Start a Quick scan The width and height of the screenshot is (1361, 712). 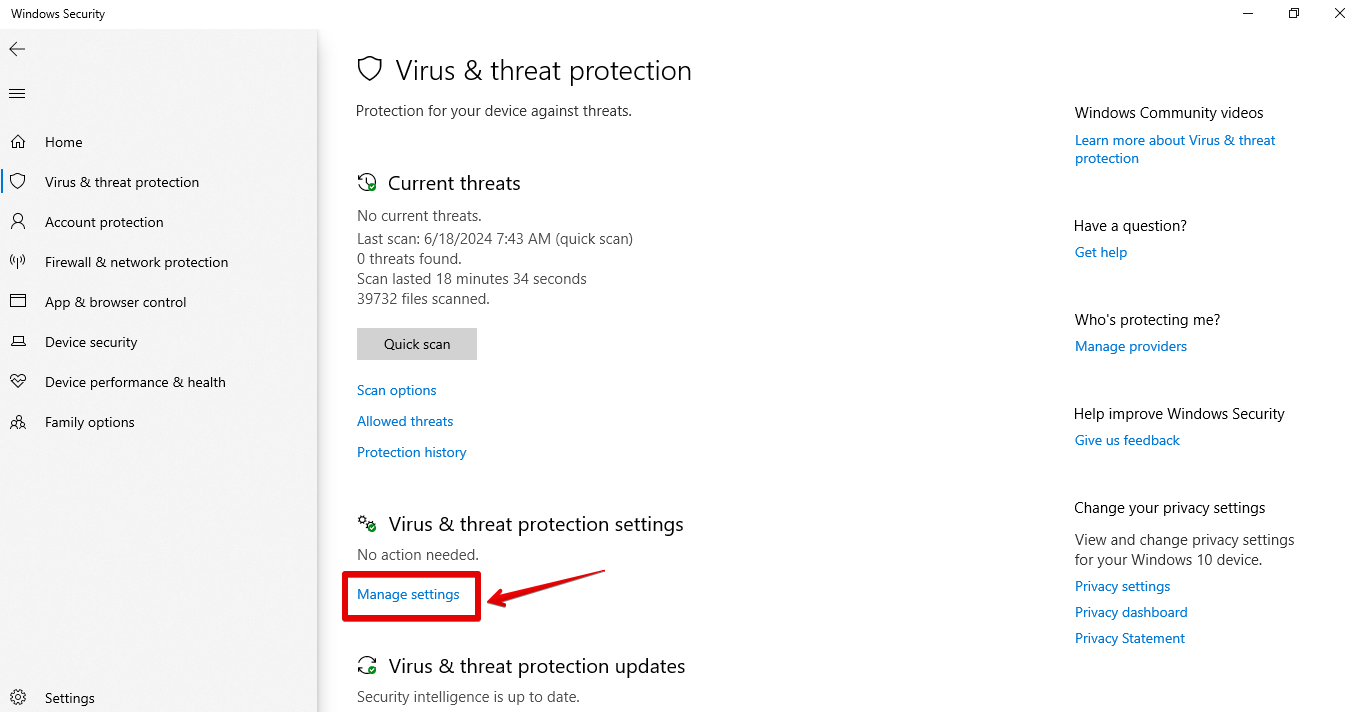(417, 344)
